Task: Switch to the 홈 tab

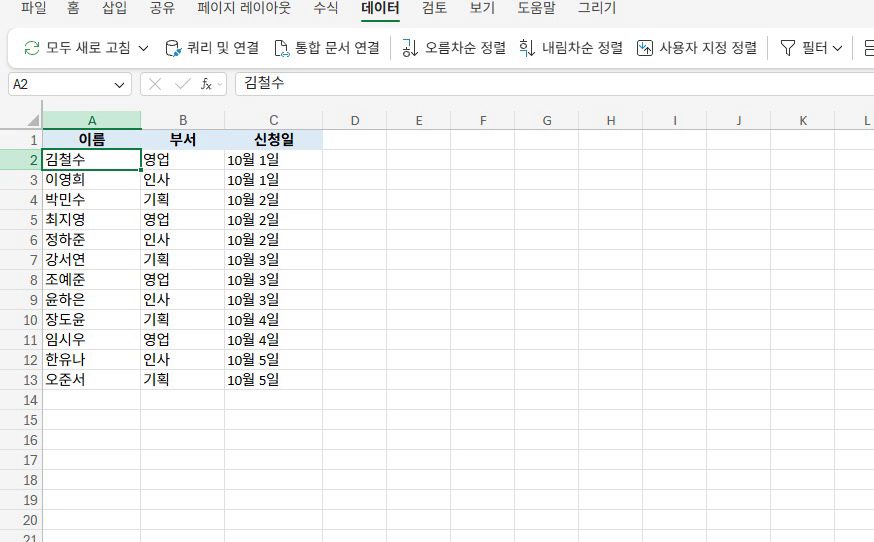Action: click(73, 8)
